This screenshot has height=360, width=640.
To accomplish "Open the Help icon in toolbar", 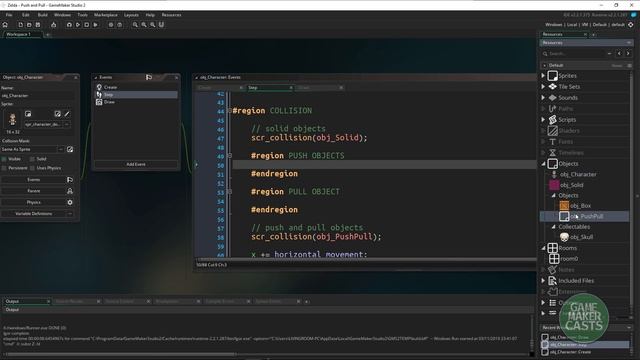I will 120,25.
